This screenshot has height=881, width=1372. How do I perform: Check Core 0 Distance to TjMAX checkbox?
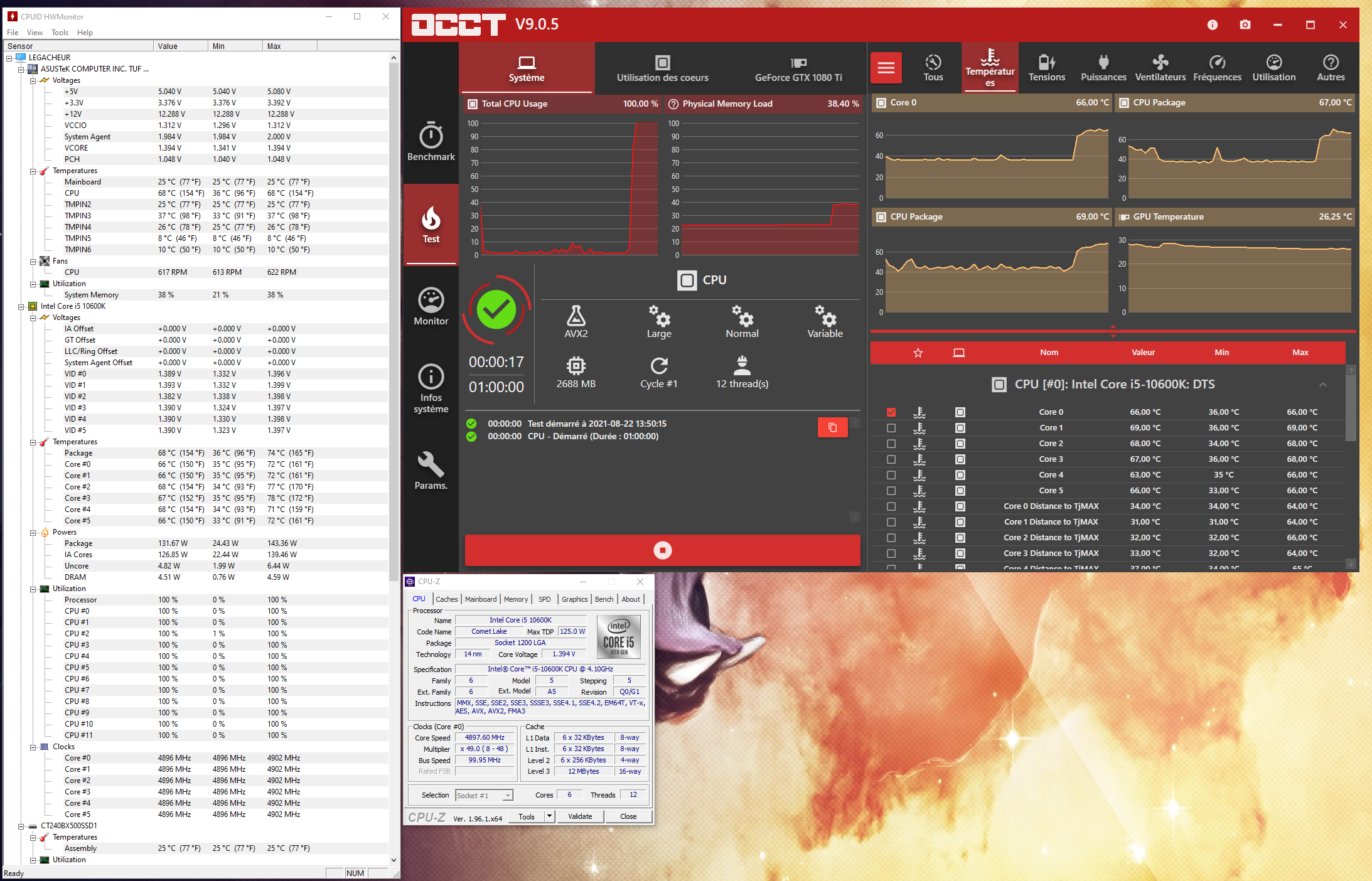tap(891, 506)
